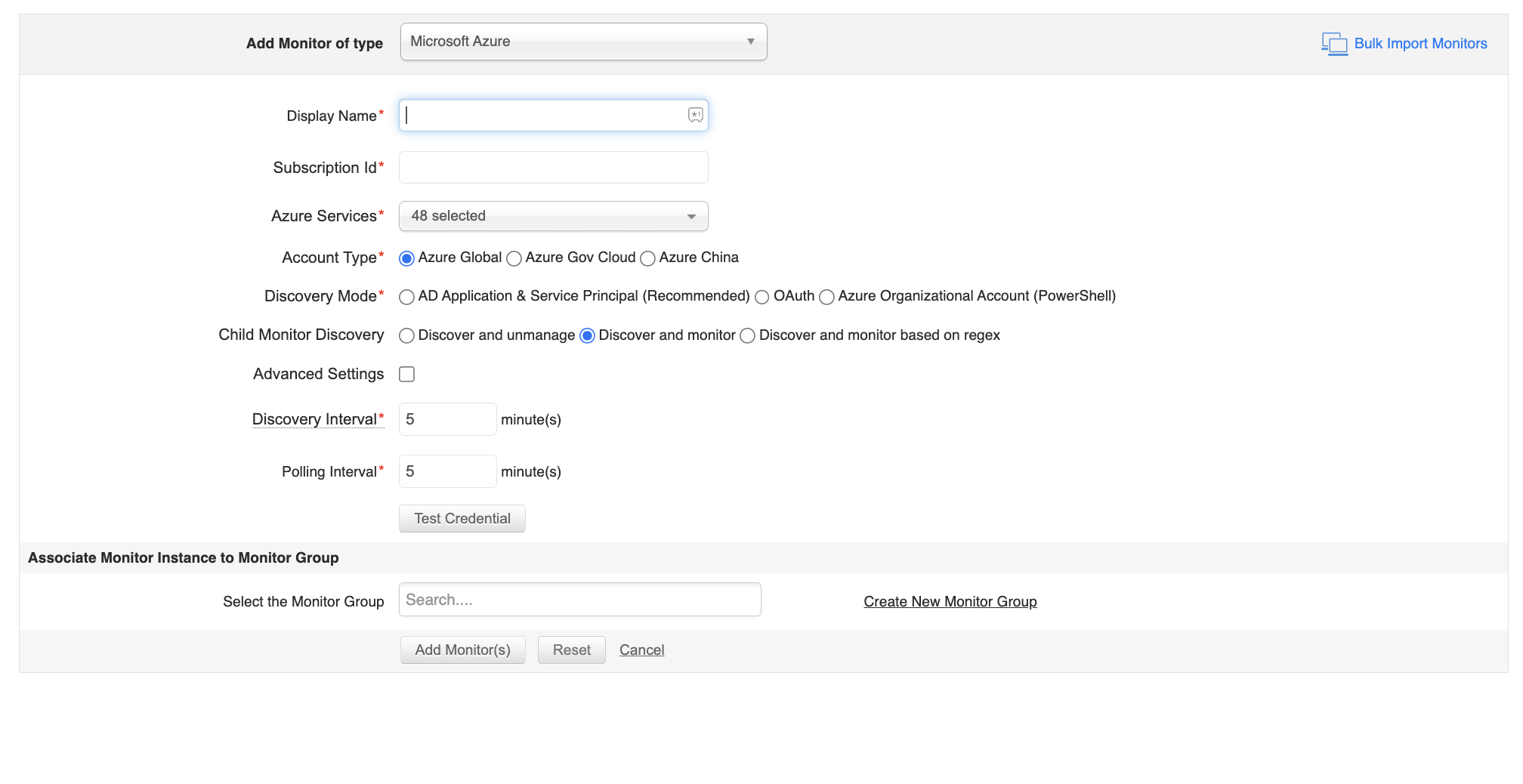
Task: Click the Bulk Import Monitors icon
Action: click(x=1334, y=43)
